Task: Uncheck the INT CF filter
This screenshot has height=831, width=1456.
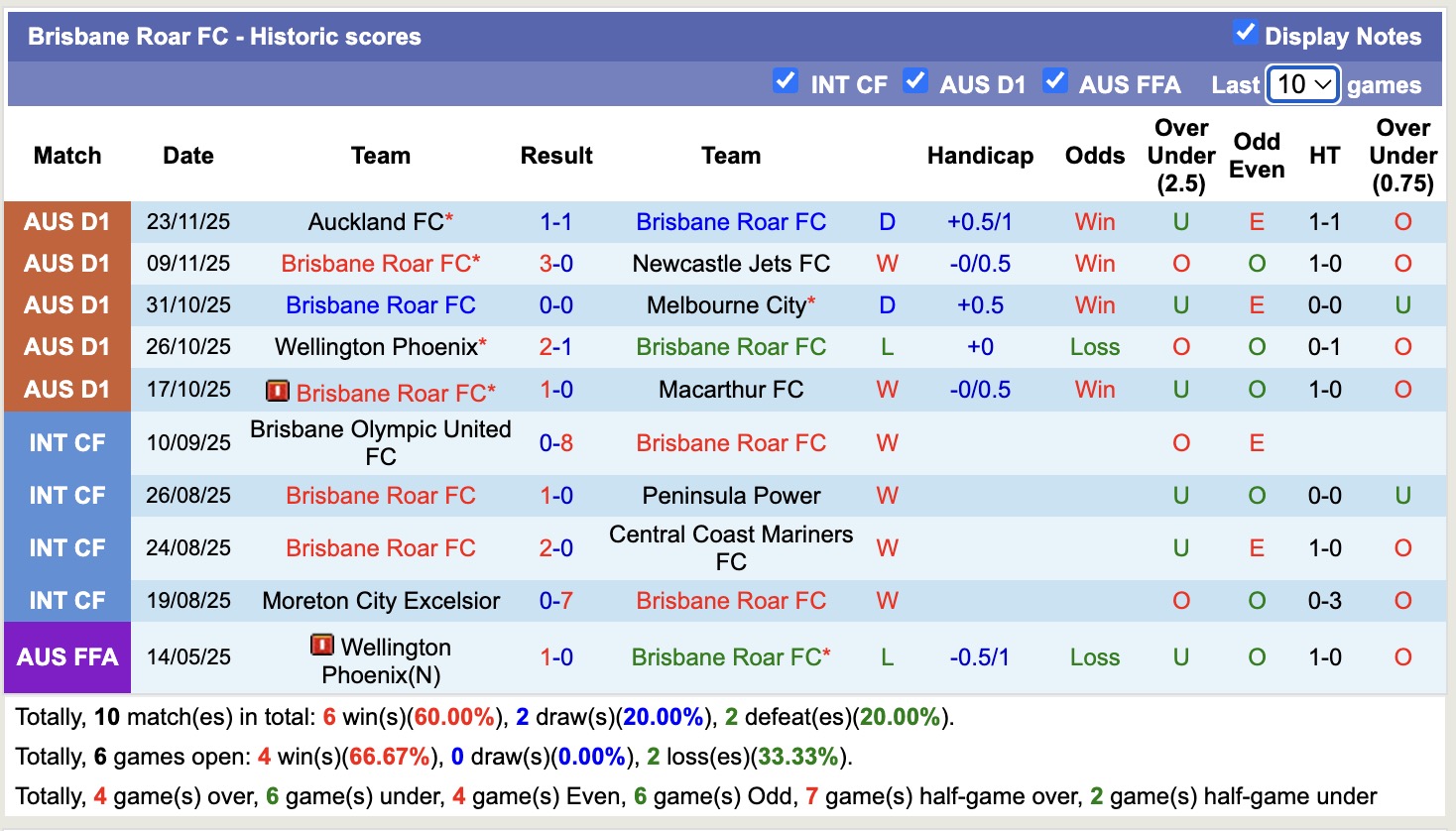Action: (786, 83)
